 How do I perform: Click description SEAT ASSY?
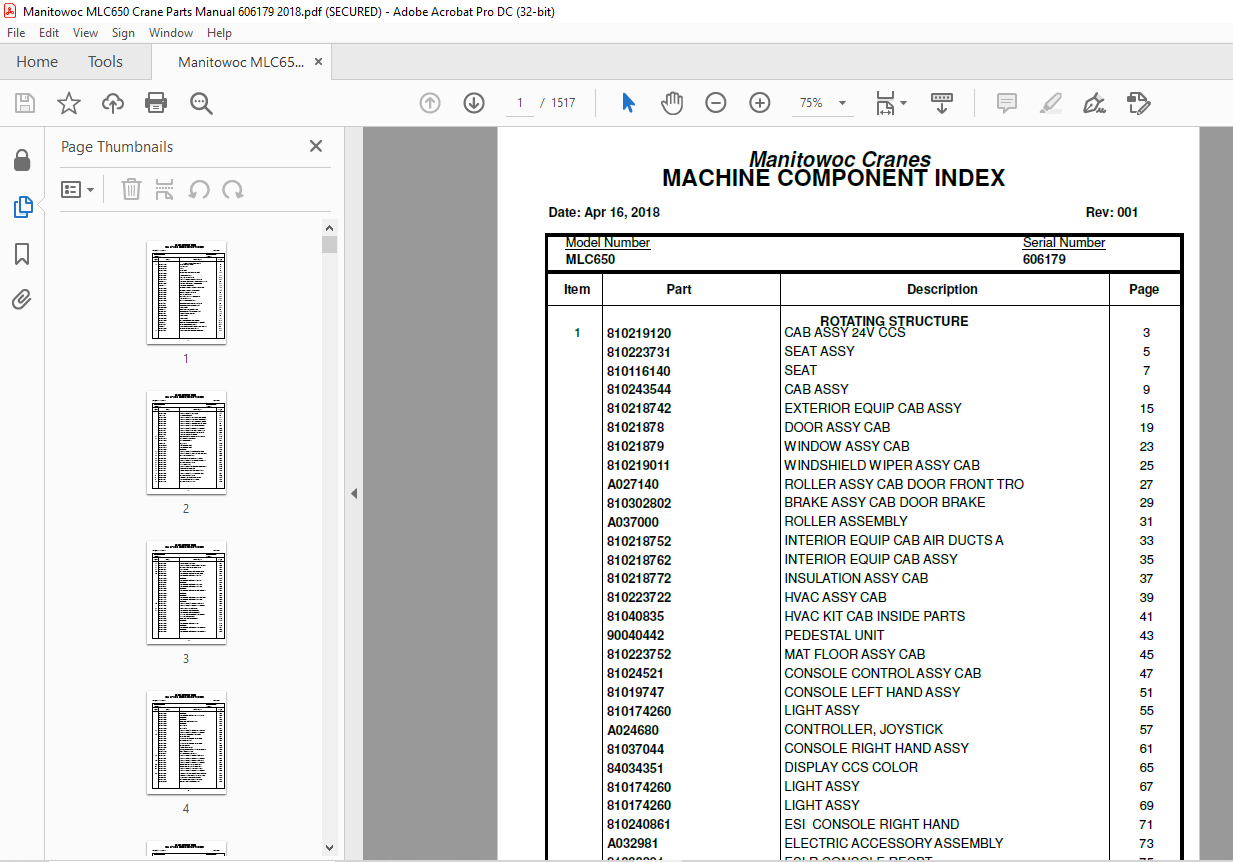point(819,351)
